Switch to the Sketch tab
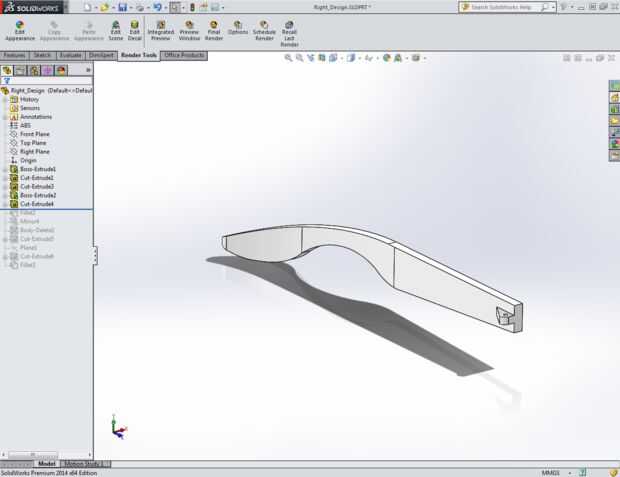Image resolution: width=620 pixels, height=477 pixels. (42, 55)
